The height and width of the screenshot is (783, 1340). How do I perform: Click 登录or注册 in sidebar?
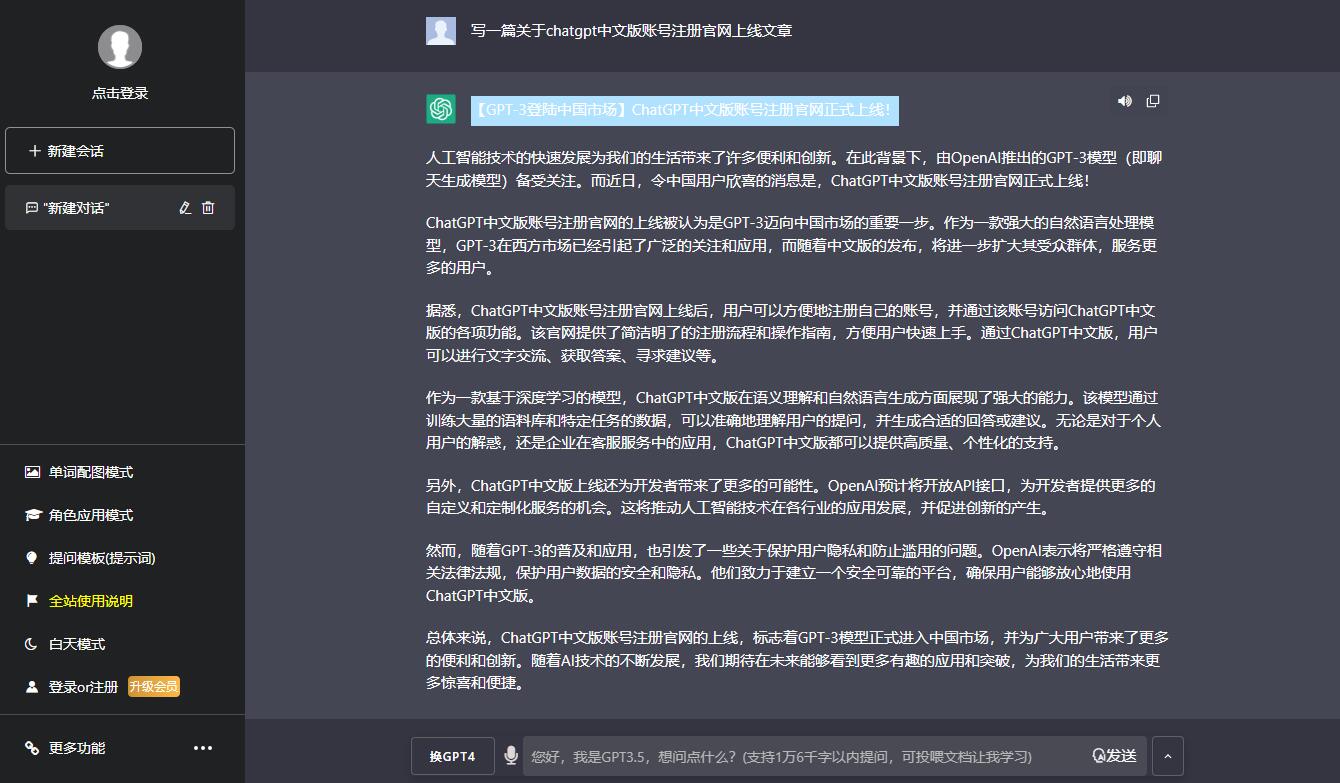coord(83,687)
